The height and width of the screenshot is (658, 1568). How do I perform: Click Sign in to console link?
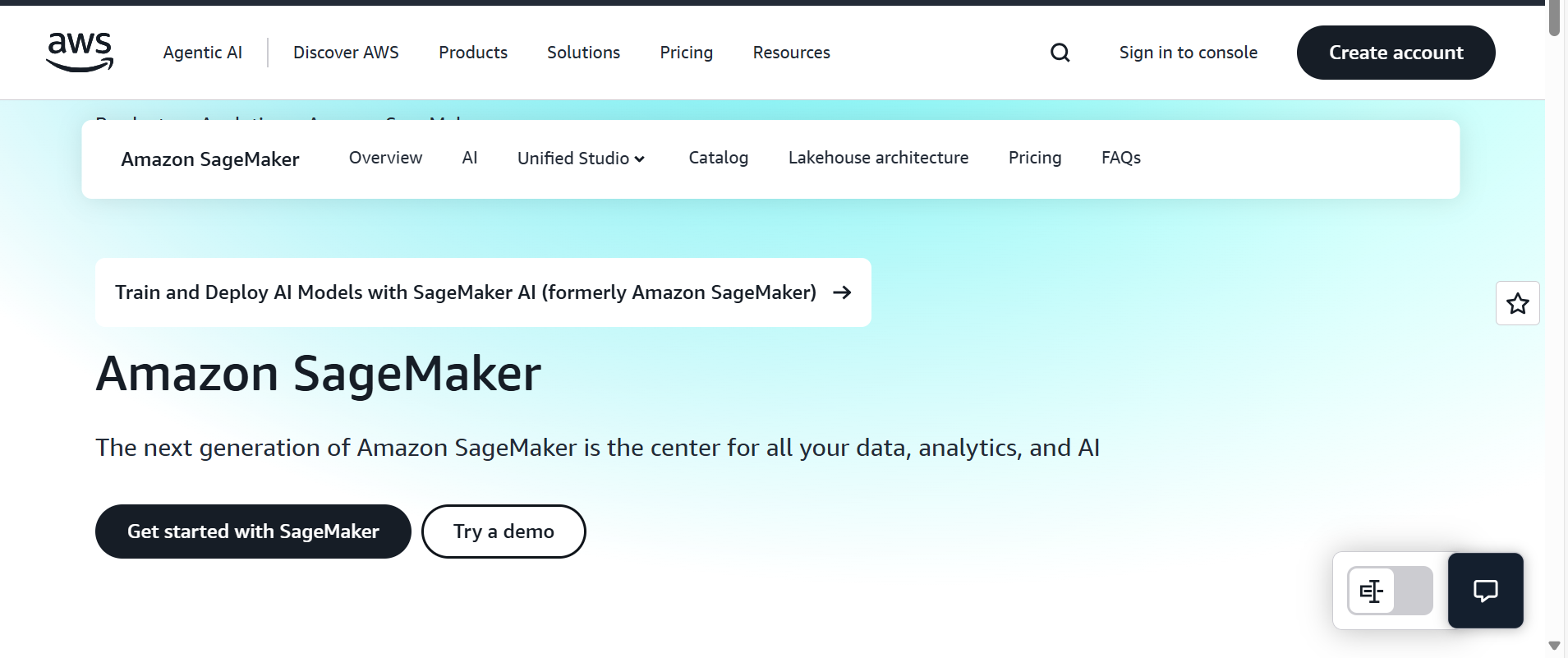[1188, 53]
